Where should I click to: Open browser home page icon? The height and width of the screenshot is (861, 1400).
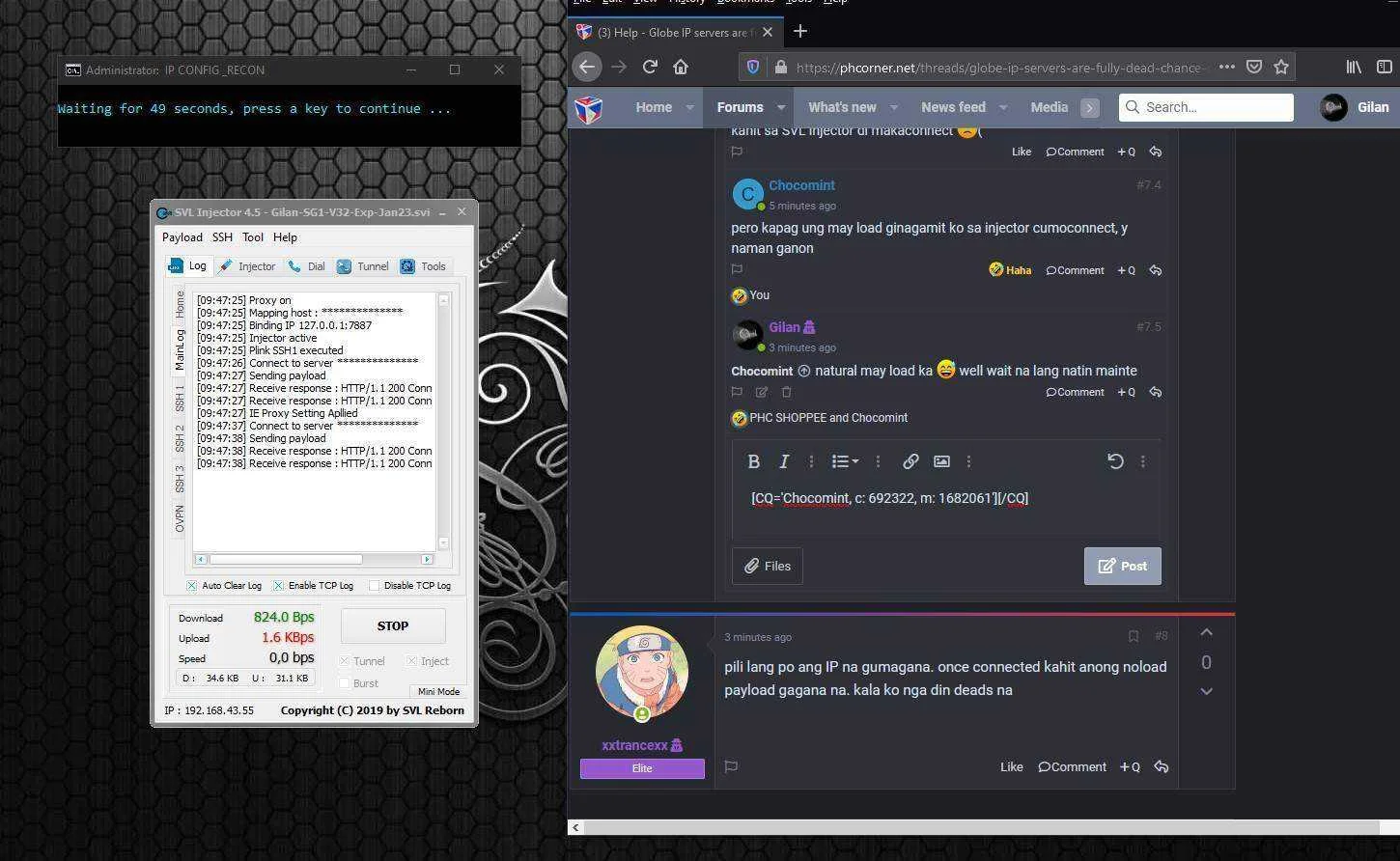pyautogui.click(x=681, y=67)
